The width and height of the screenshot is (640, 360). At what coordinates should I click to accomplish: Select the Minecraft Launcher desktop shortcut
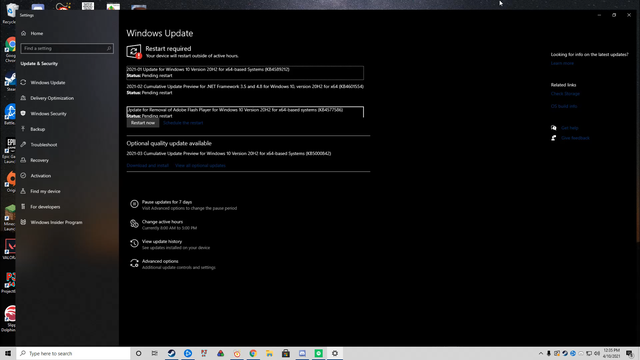point(9,218)
